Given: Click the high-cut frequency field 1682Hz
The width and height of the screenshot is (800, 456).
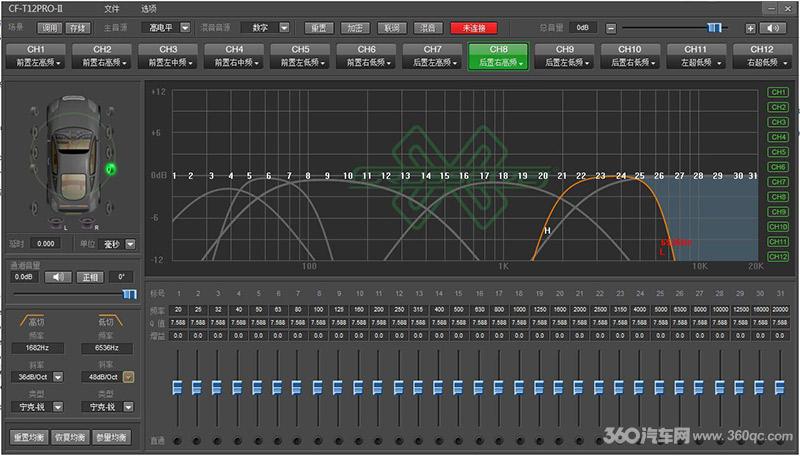Looking at the screenshot, I should 37,348.
